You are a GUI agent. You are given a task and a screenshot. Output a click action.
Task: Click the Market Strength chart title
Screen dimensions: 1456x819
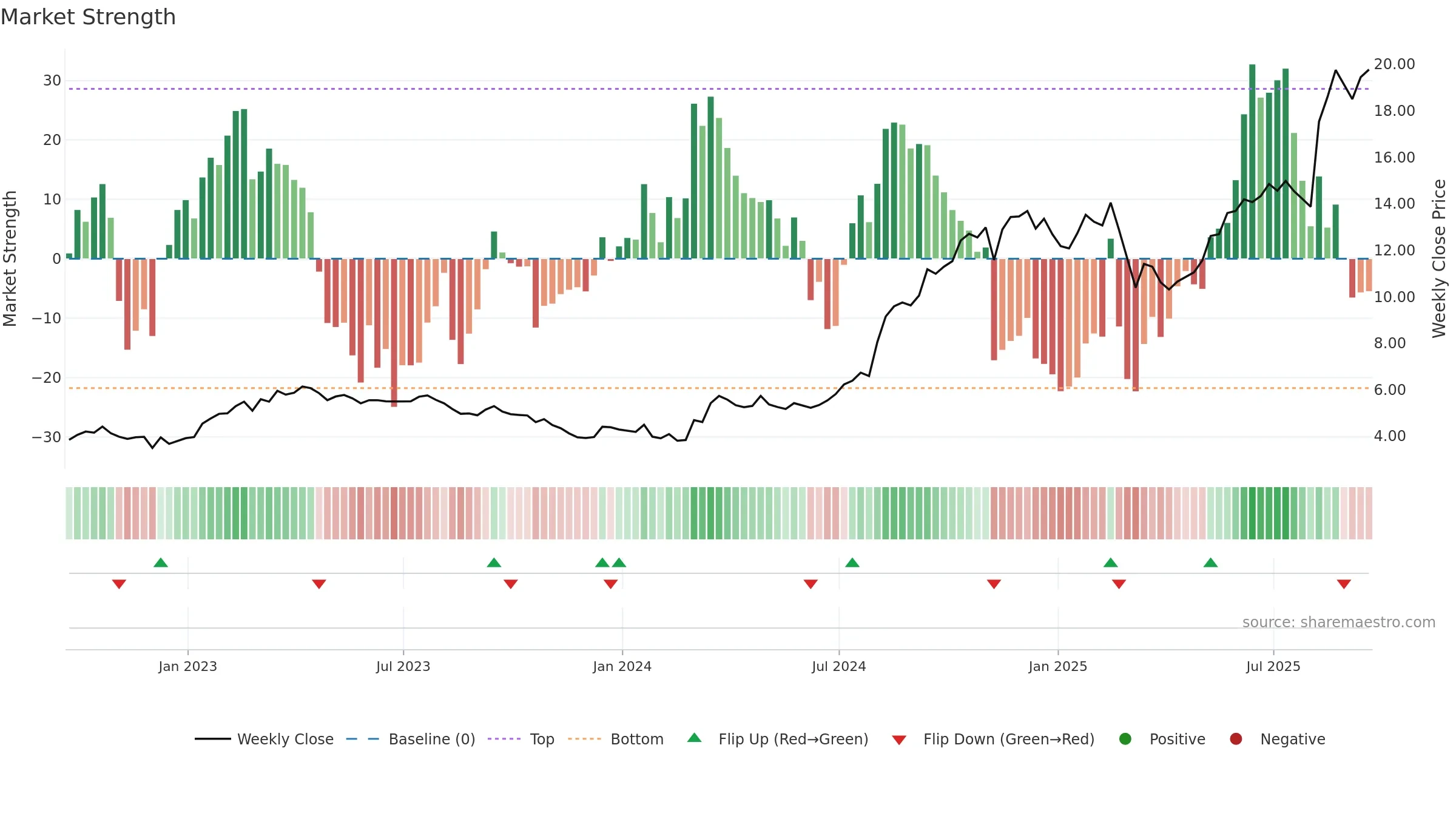point(88,17)
